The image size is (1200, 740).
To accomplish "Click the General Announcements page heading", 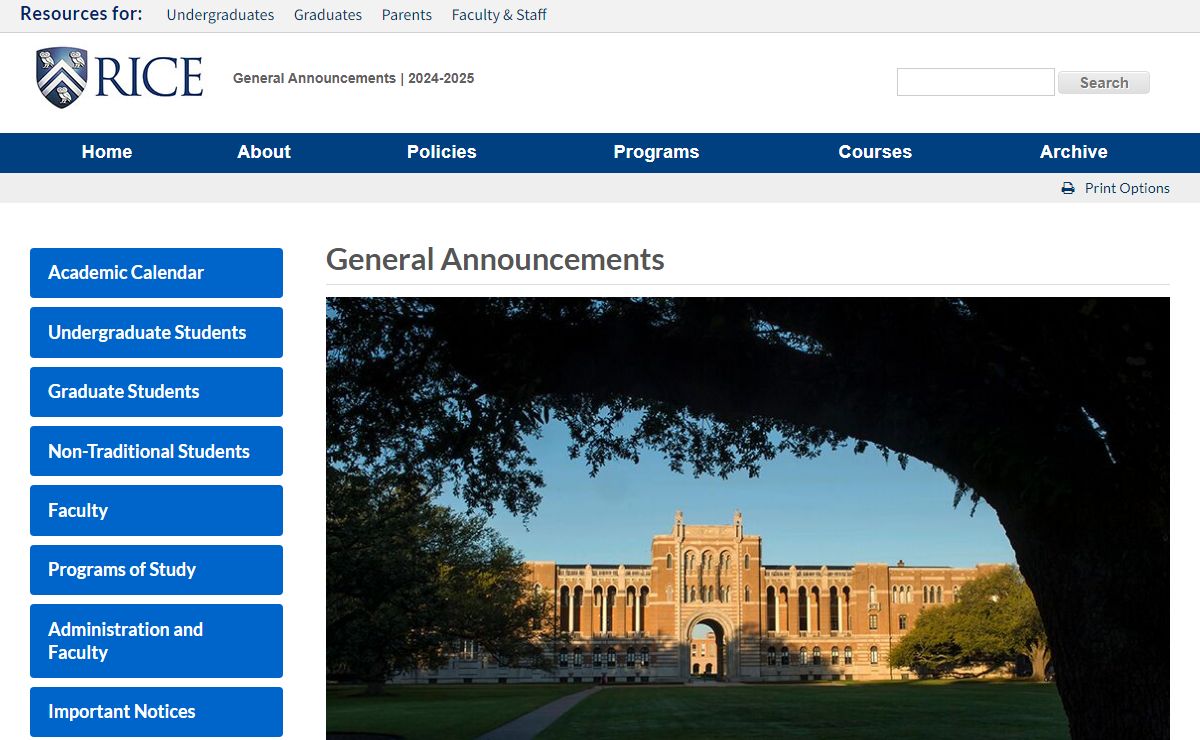I will (x=495, y=260).
